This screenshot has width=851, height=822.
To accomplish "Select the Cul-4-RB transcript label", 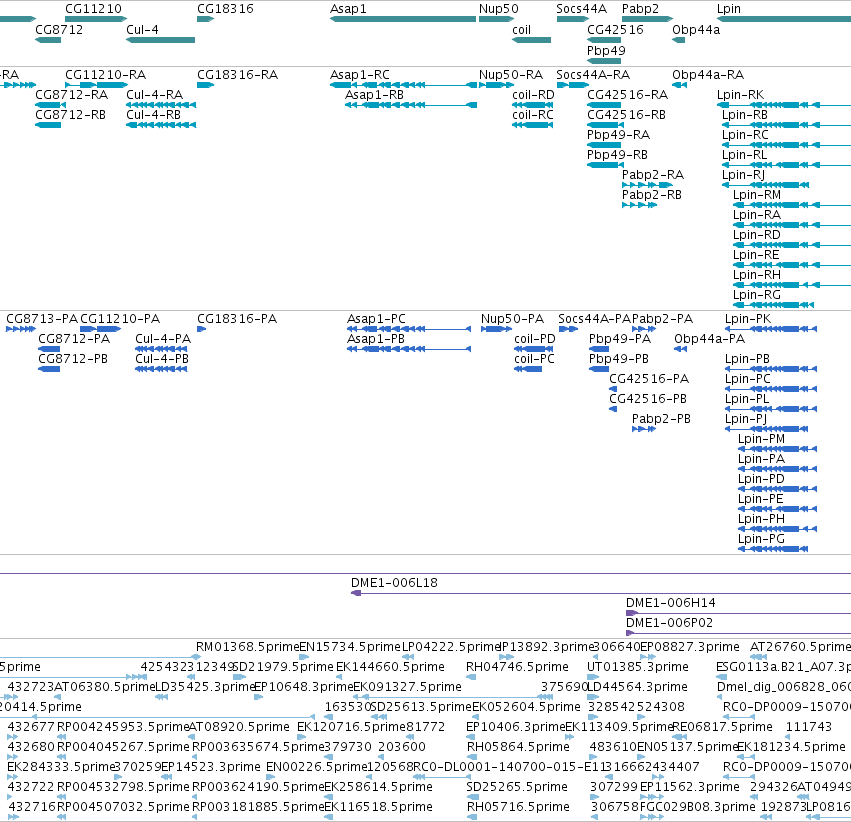I will pyautogui.click(x=154, y=114).
